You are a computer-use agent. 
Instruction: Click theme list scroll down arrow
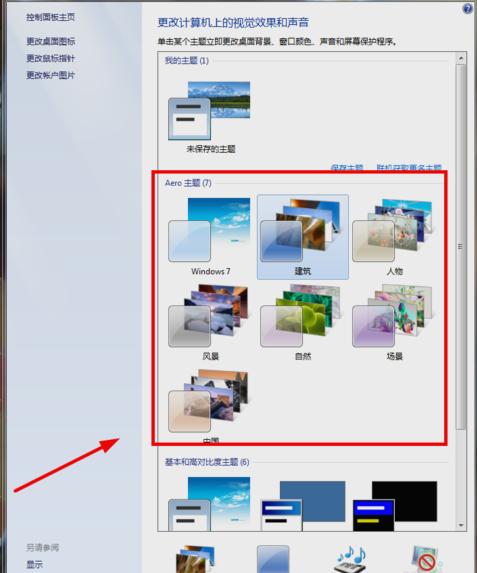461,525
